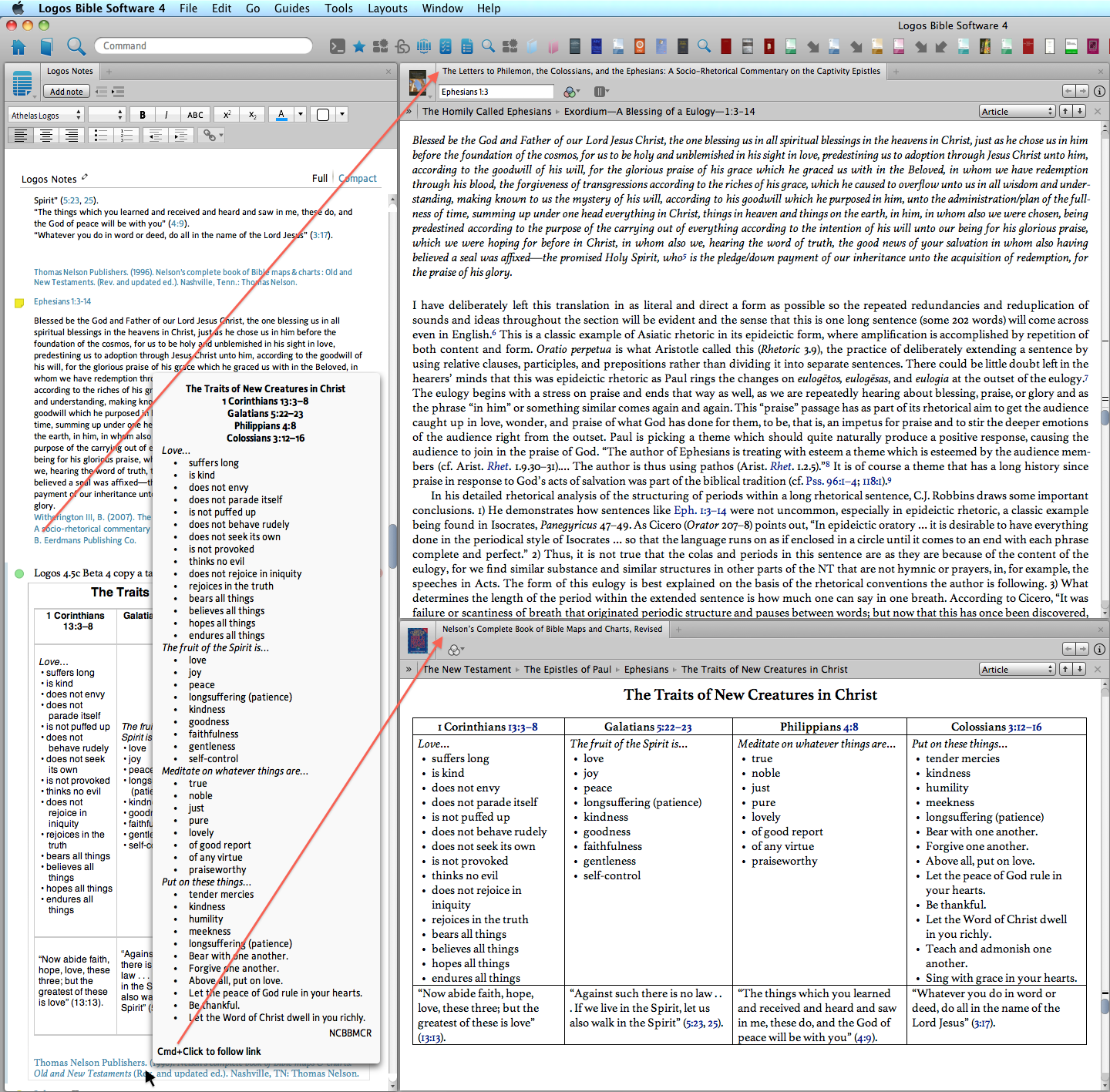This screenshot has width=1110, height=1092.
Task: Switch notes view to Compact
Action: click(358, 178)
